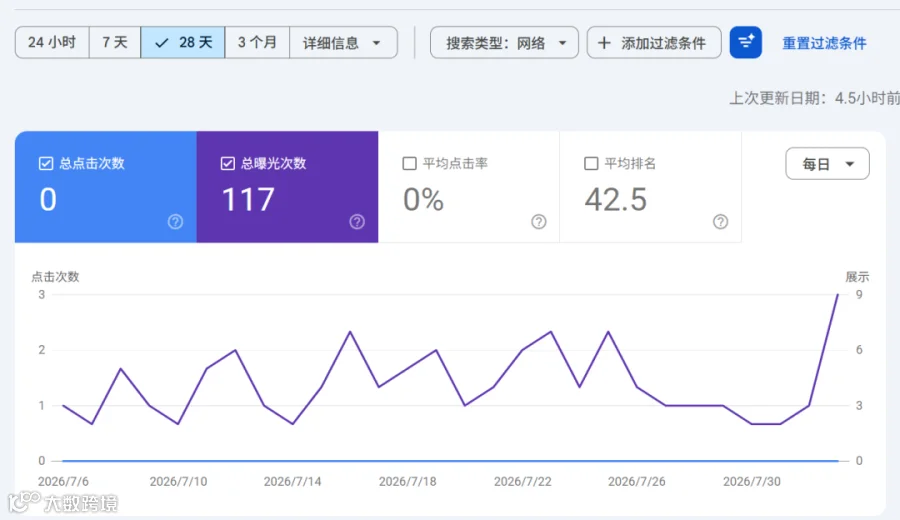Click the 点击次数 axis title

pyautogui.click(x=55, y=277)
